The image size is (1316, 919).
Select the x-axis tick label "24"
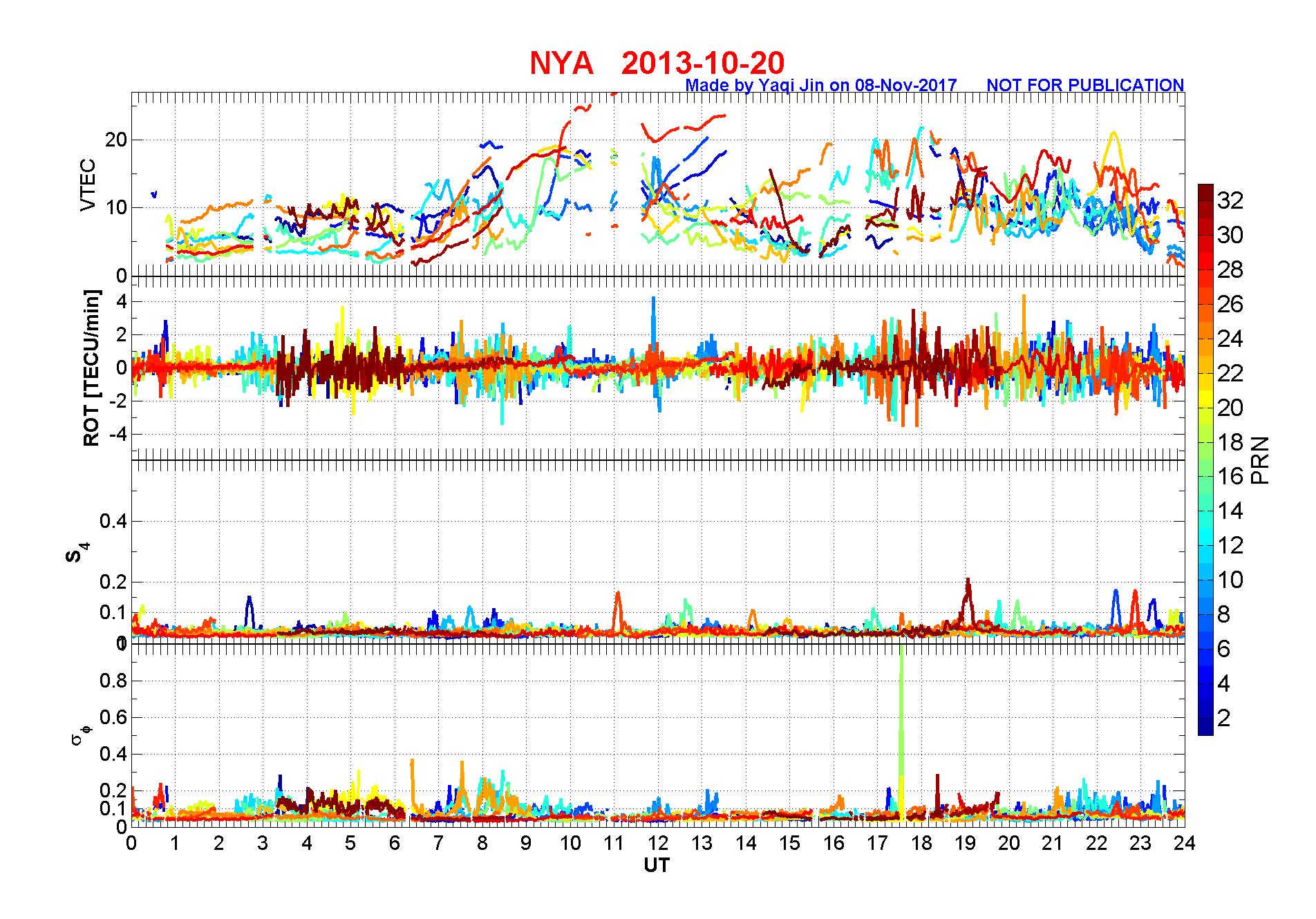[1185, 843]
